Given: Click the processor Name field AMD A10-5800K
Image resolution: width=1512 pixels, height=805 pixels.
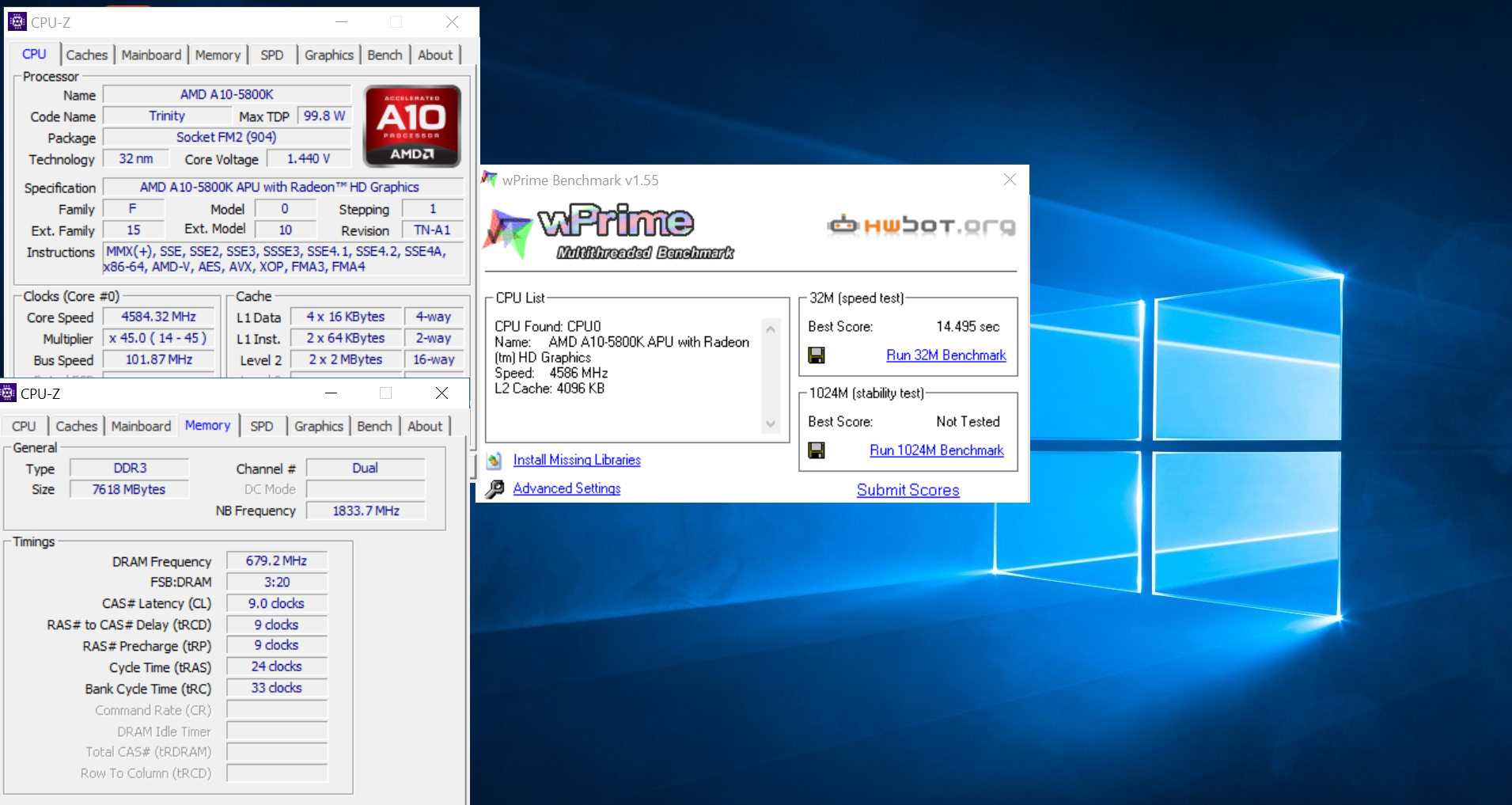Looking at the screenshot, I should click(227, 94).
